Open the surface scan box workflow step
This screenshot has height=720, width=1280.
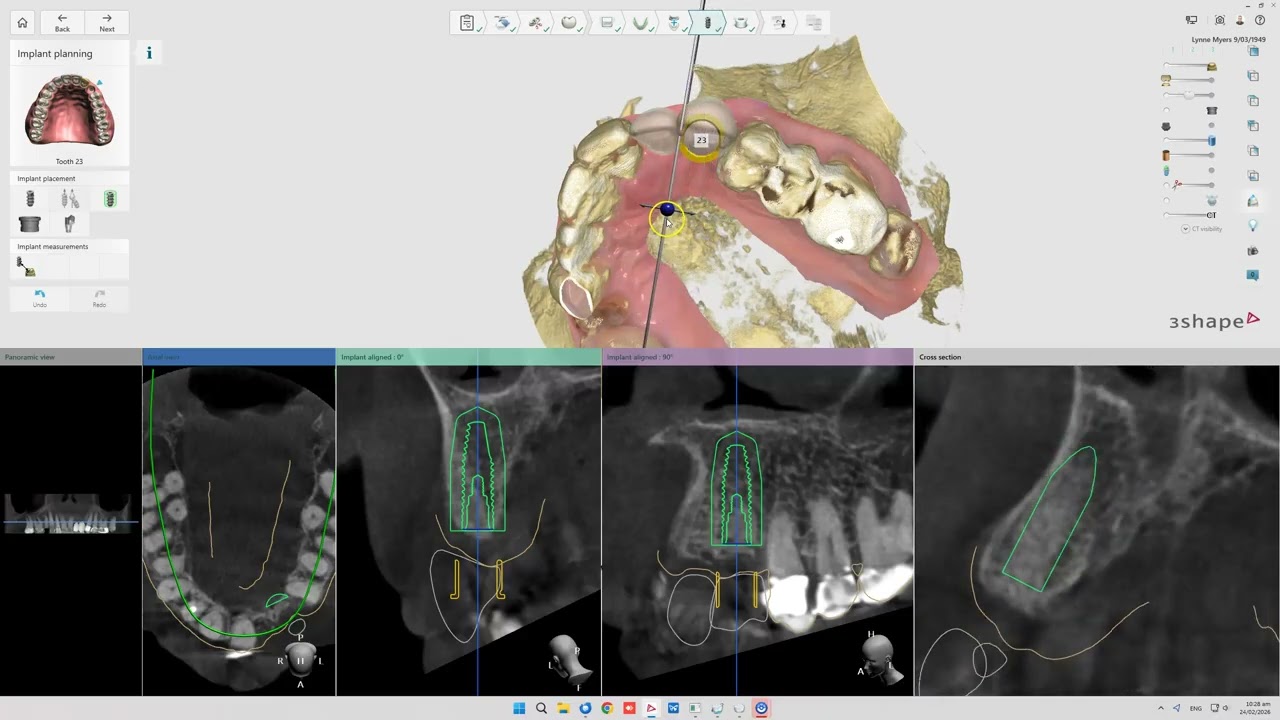tap(606, 22)
